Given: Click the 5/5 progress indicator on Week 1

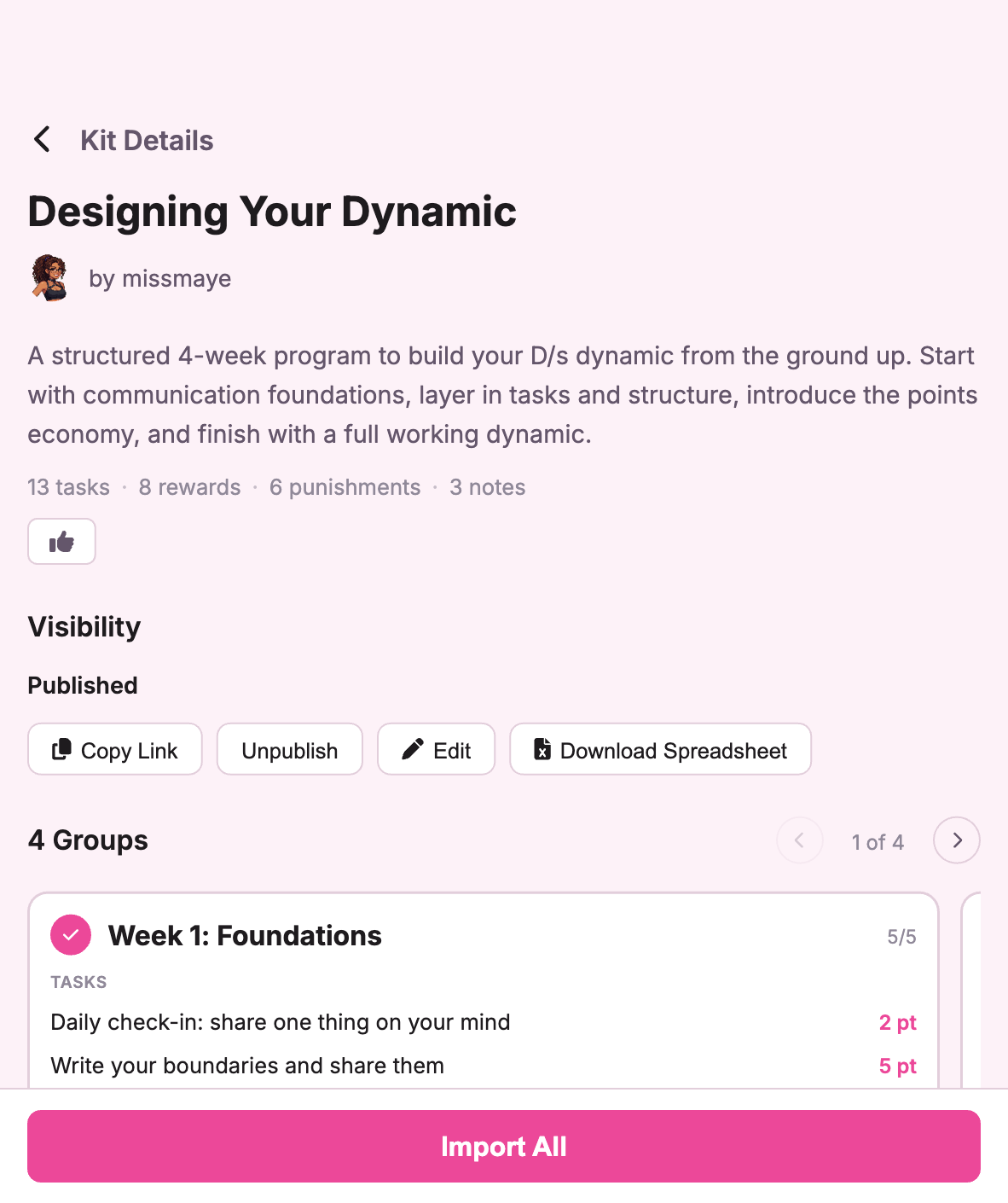Looking at the screenshot, I should pyautogui.click(x=901, y=935).
